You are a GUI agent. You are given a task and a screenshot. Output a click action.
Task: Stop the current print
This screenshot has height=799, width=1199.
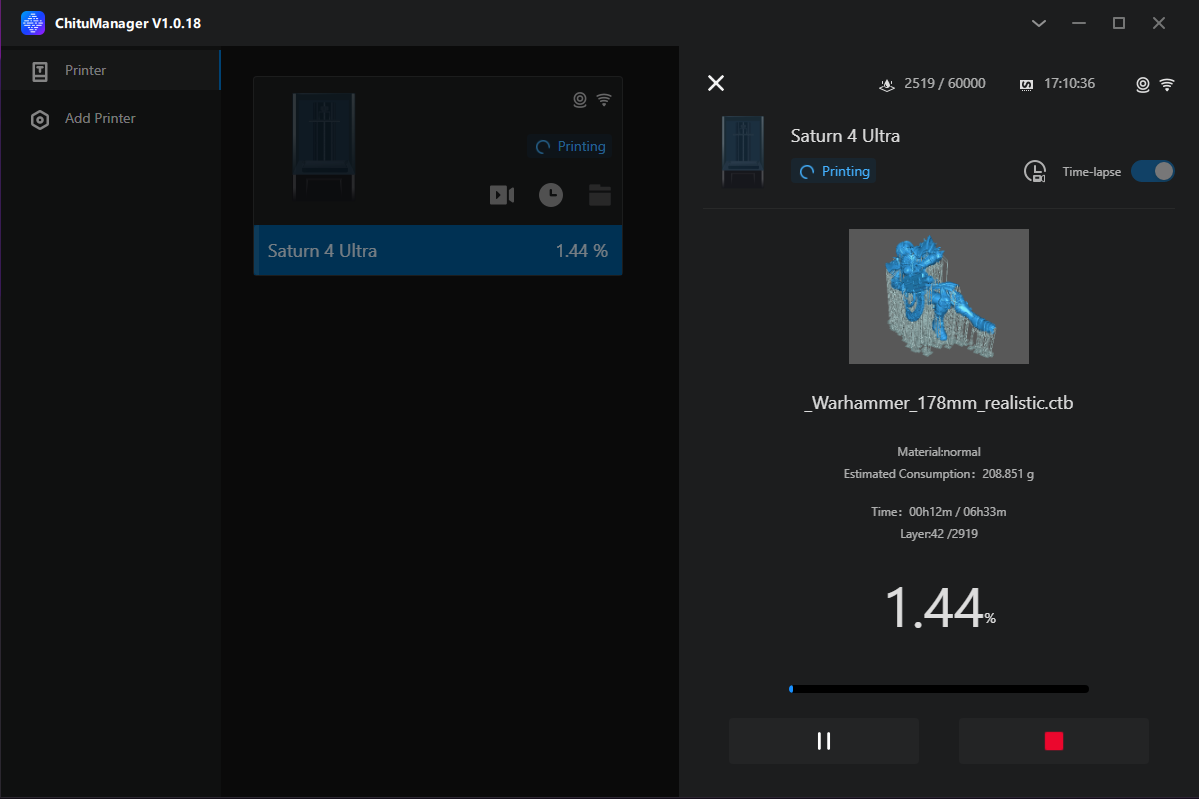(1054, 741)
